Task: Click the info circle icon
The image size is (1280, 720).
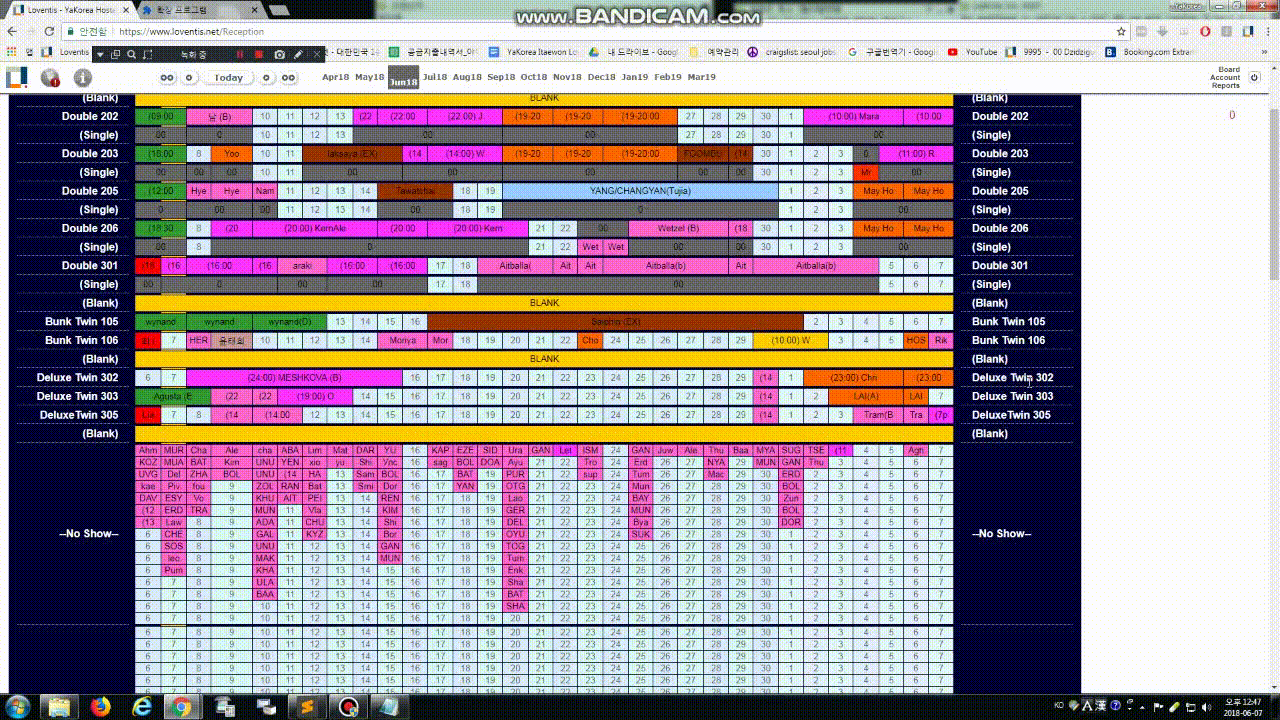Action: pos(82,77)
